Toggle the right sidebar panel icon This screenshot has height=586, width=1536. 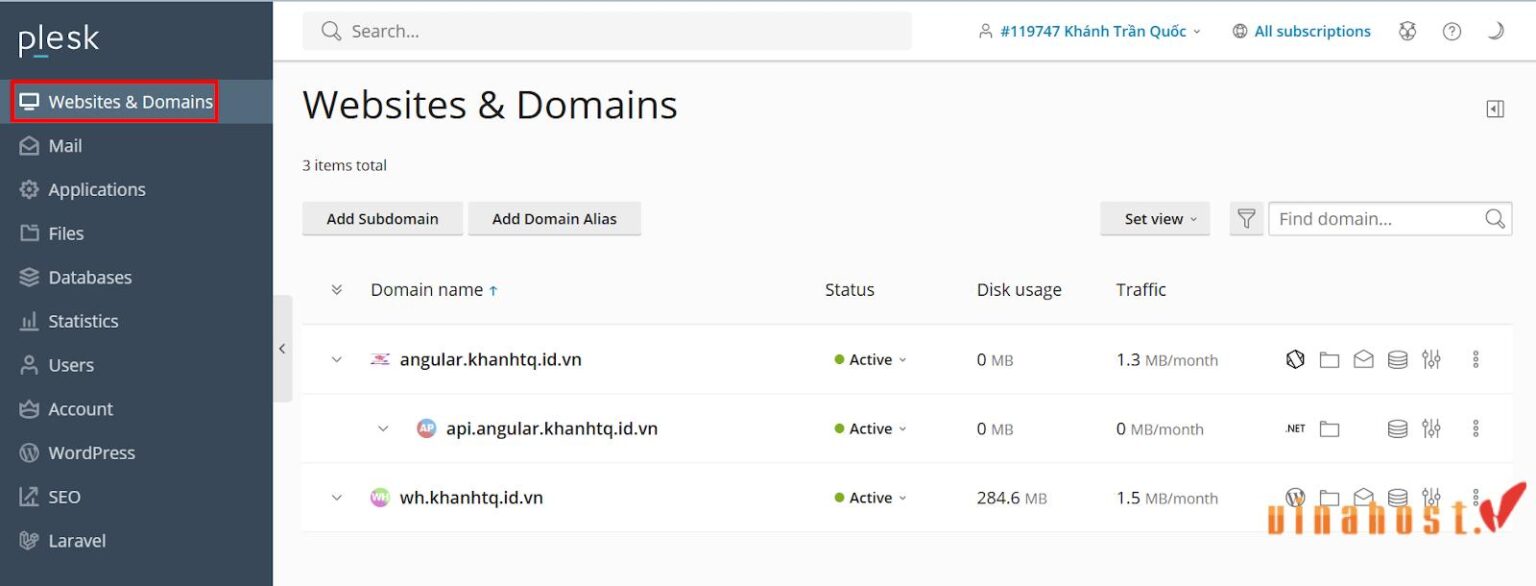(x=1495, y=109)
